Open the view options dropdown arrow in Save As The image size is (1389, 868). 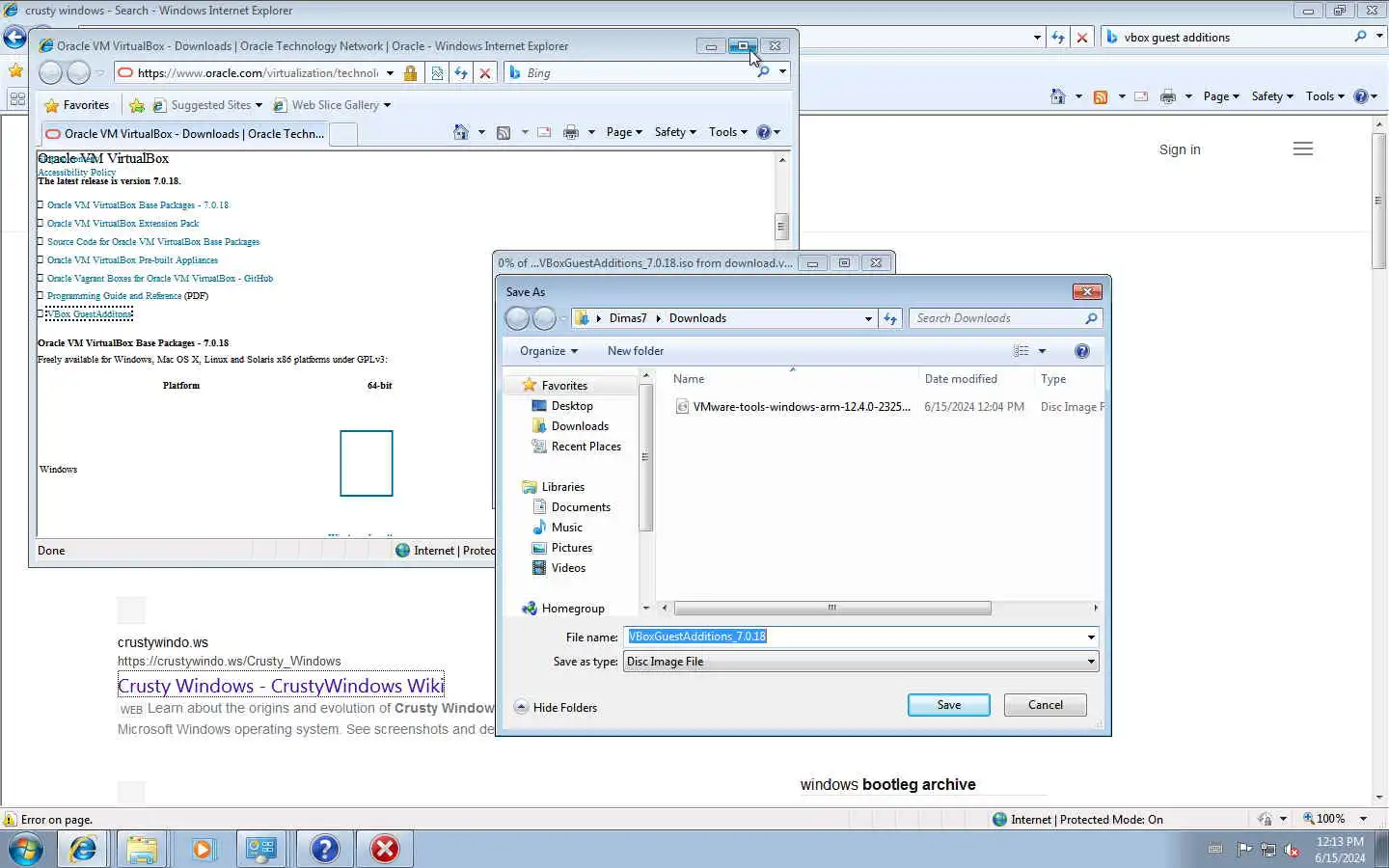1042,351
